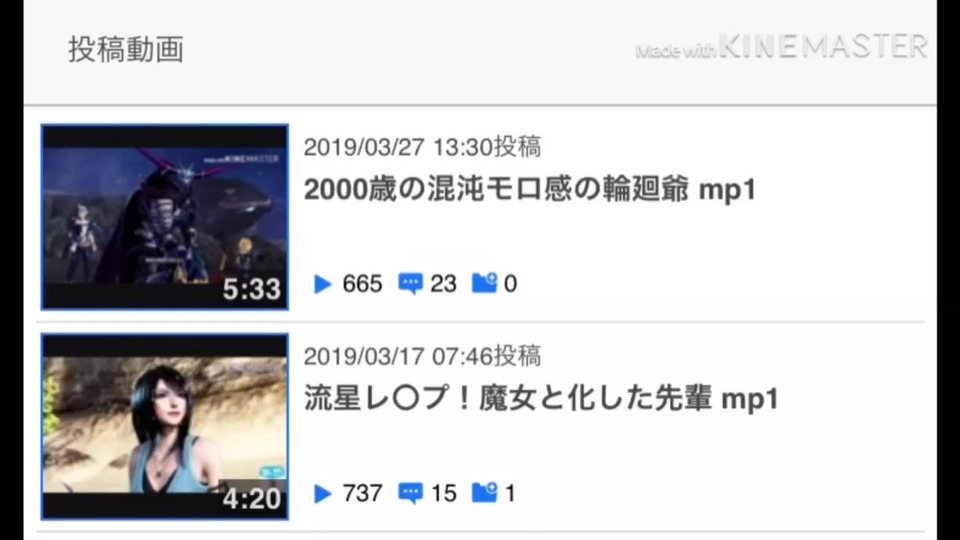Click play-count icon of the 737-view video
The height and width of the screenshot is (540, 960).
[323, 493]
